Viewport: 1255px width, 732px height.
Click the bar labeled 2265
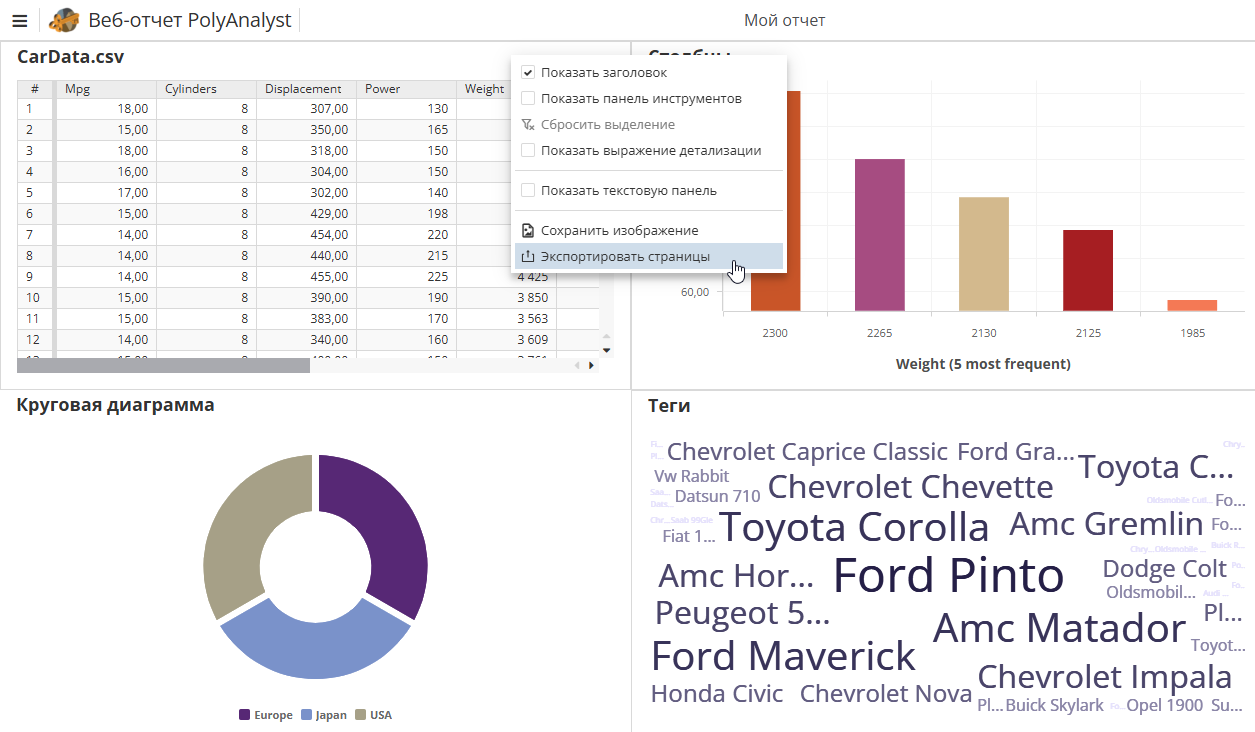point(880,235)
